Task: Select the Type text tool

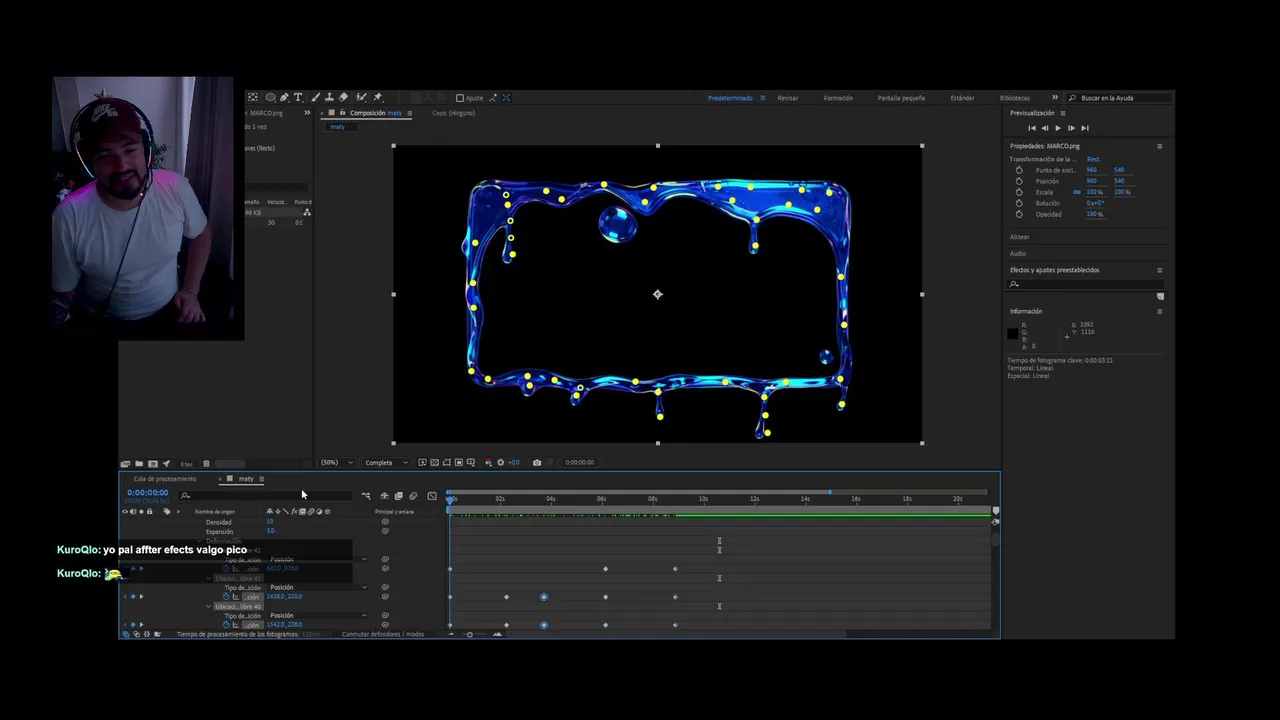Action: tap(298, 97)
